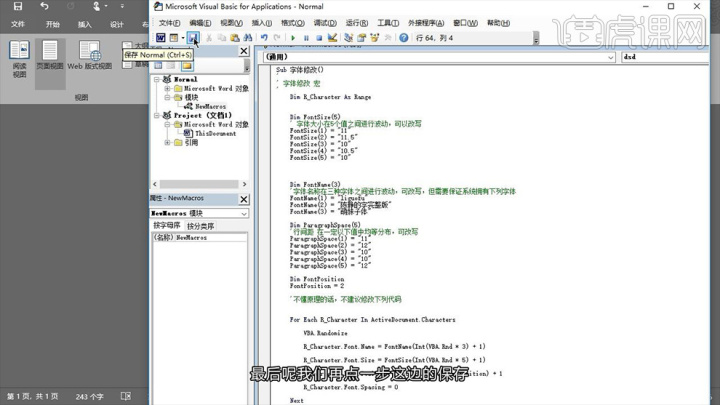Open VBA Help question mark icon
This screenshot has width=720, height=405.
[x=404, y=38]
